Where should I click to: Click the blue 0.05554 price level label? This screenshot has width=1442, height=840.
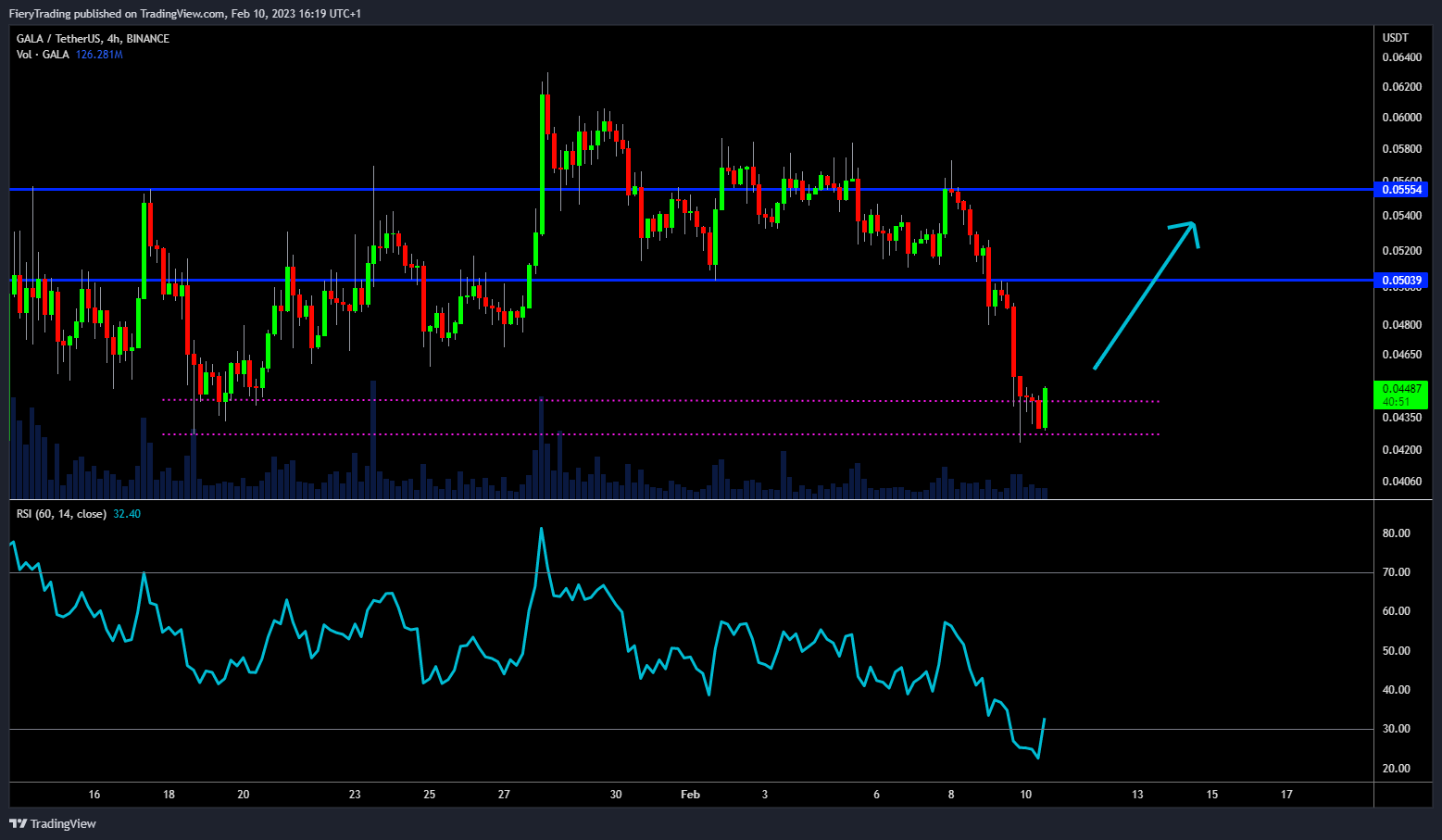click(1402, 190)
